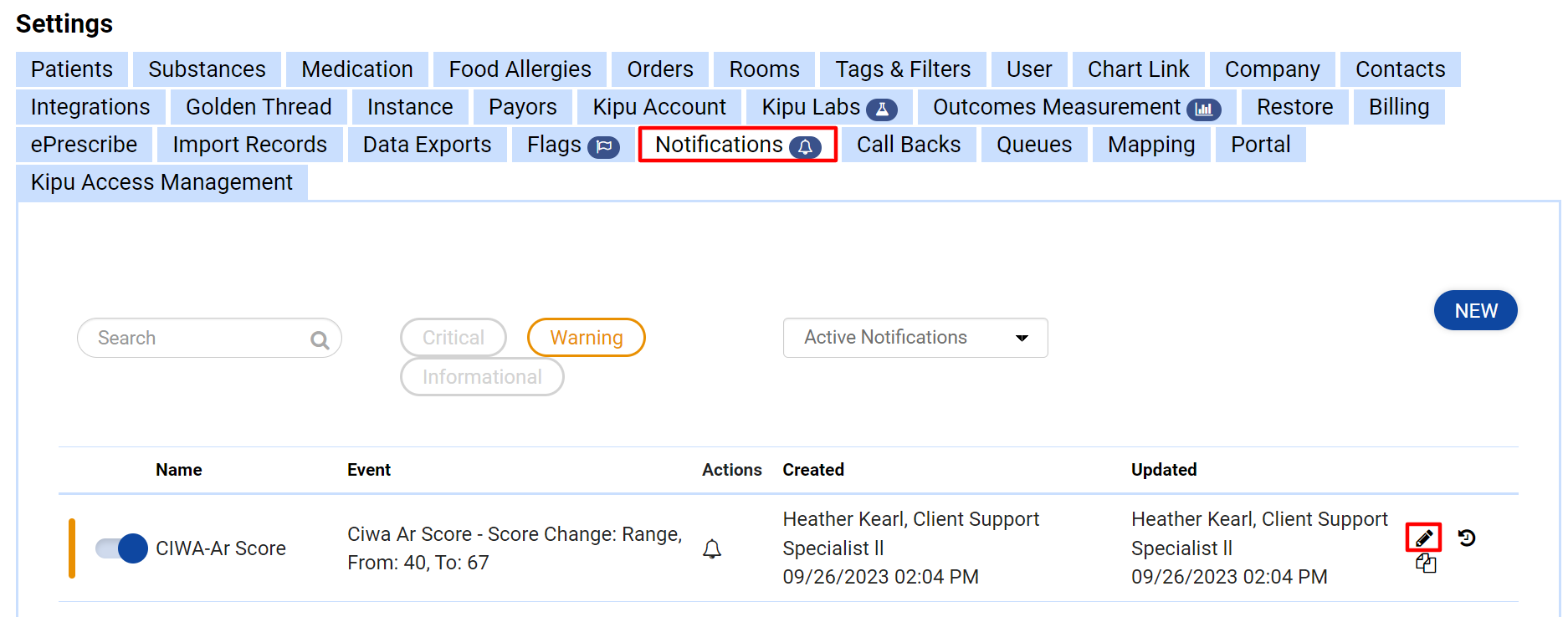The image size is (1568, 617).
Task: Toggle the Critical severity filter
Action: coord(453,338)
